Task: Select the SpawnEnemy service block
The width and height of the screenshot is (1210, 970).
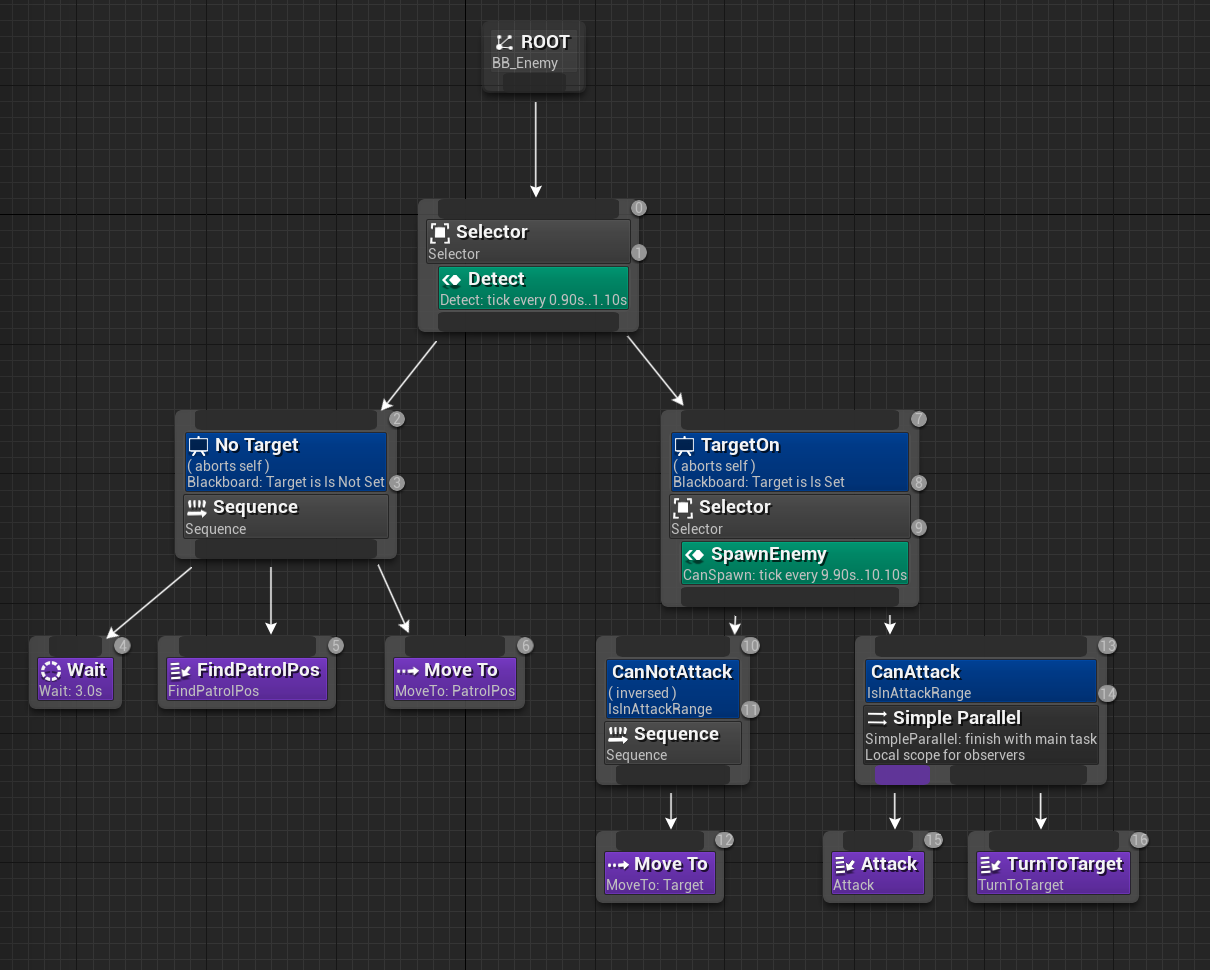Action: point(795,563)
